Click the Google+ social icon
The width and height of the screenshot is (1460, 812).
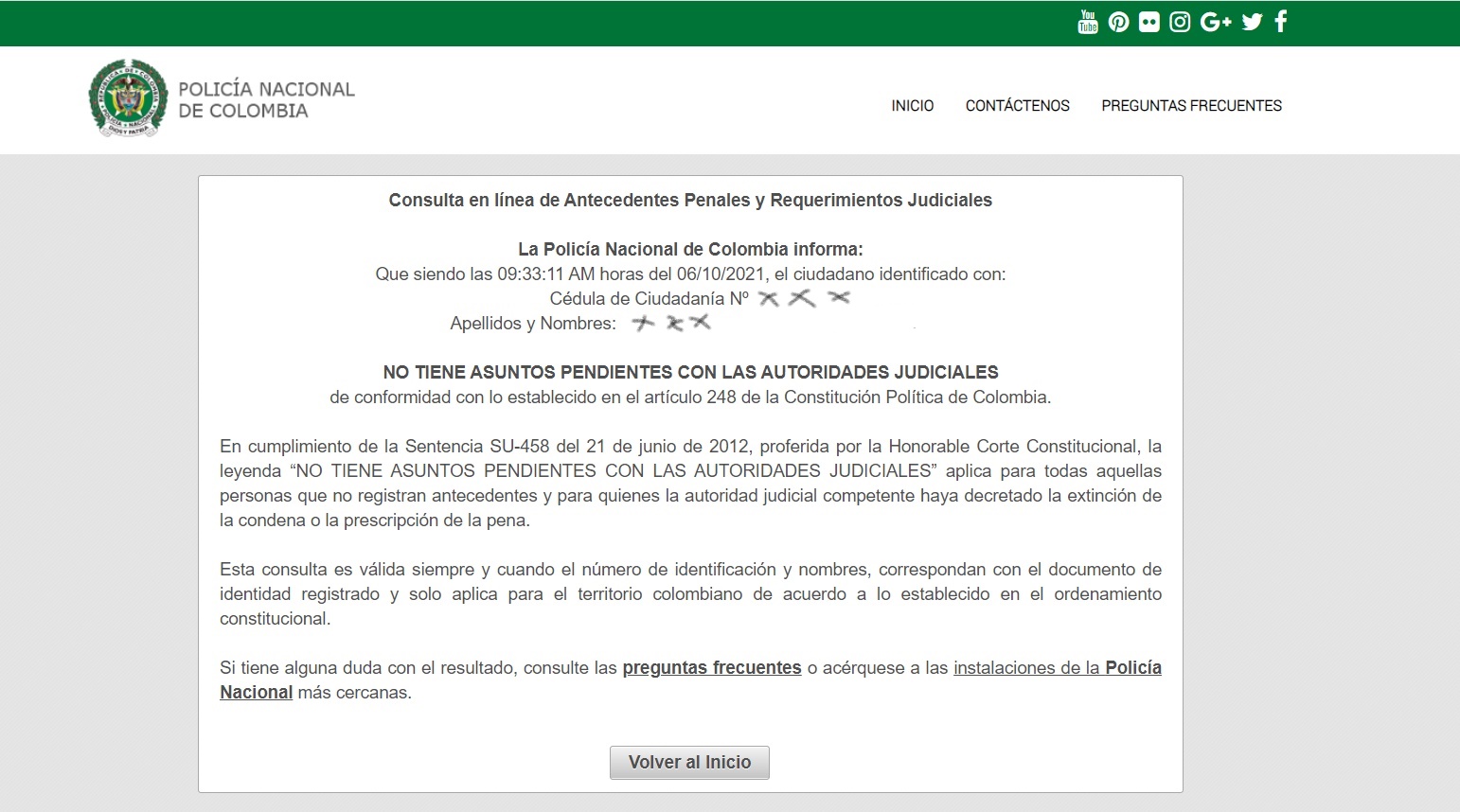1215,21
